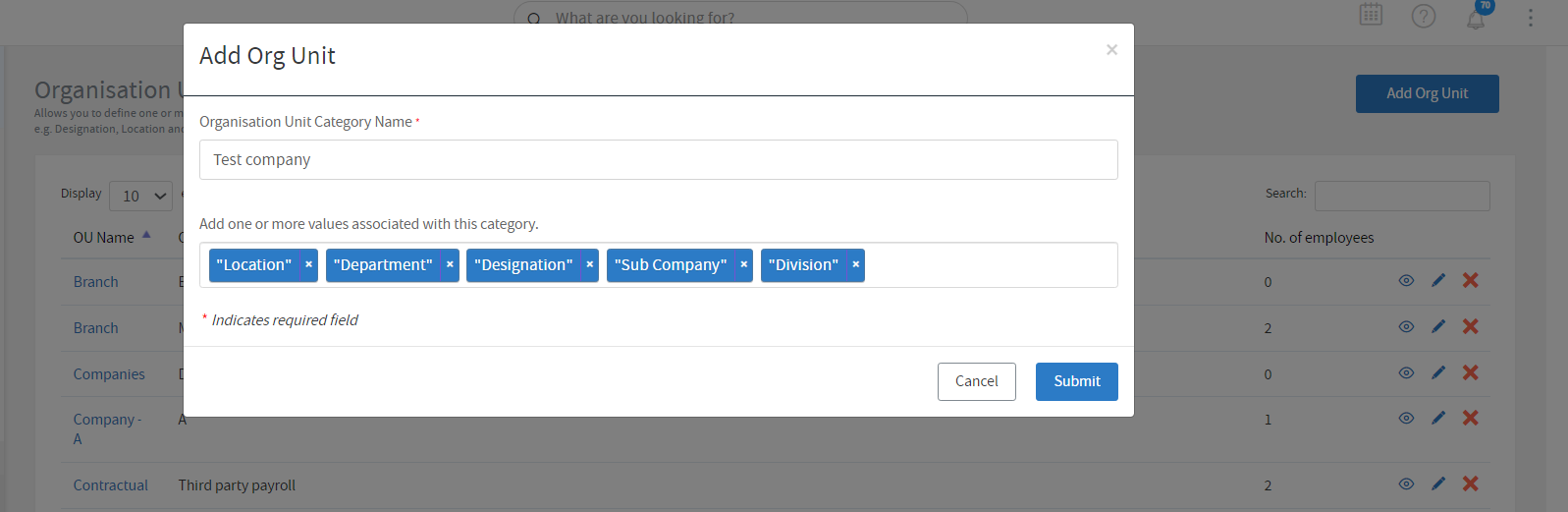Open the notifications bell icon
Screen dimensions: 1568x512
pyautogui.click(x=1476, y=17)
